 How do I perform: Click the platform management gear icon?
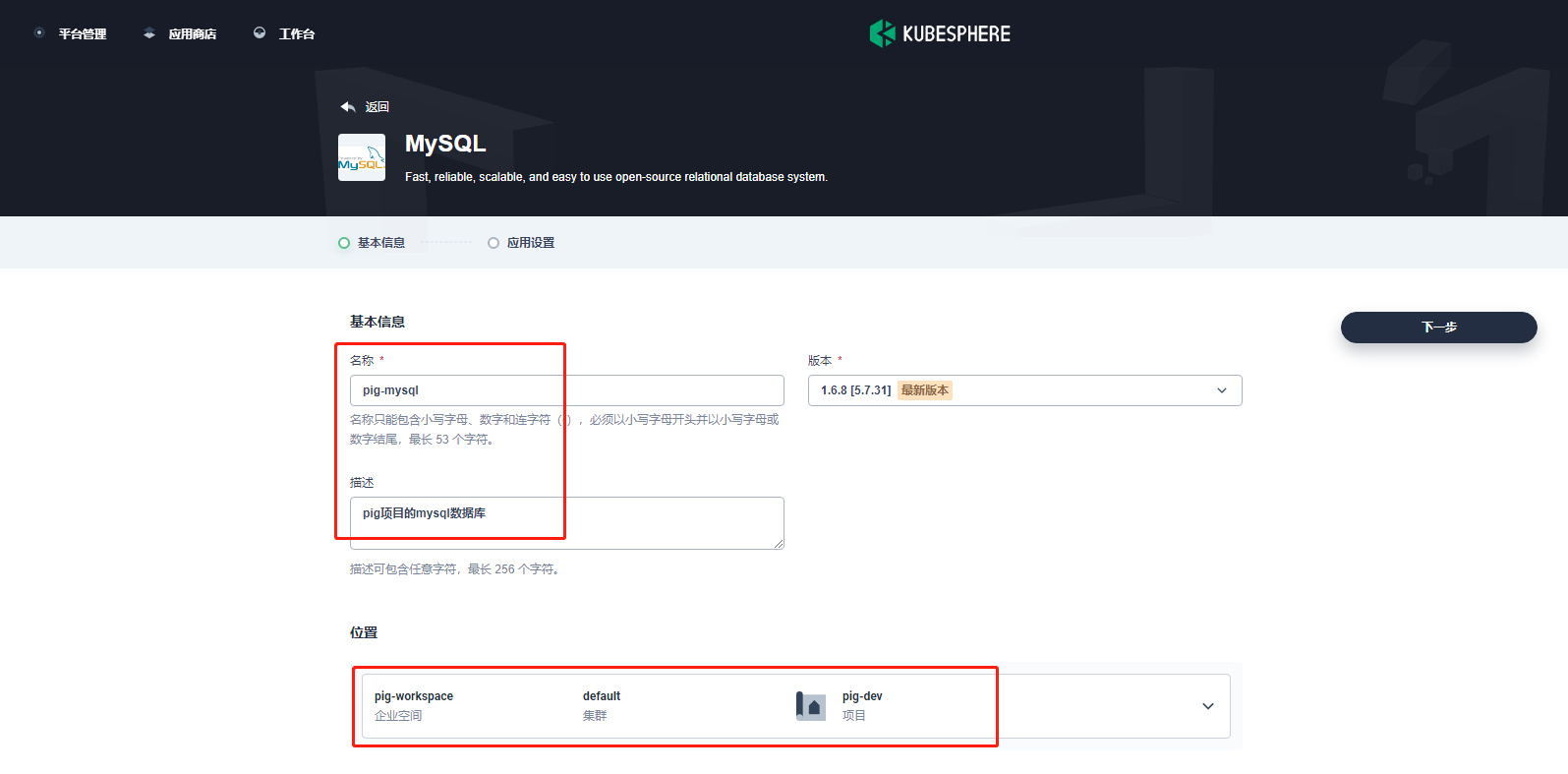pyautogui.click(x=39, y=32)
